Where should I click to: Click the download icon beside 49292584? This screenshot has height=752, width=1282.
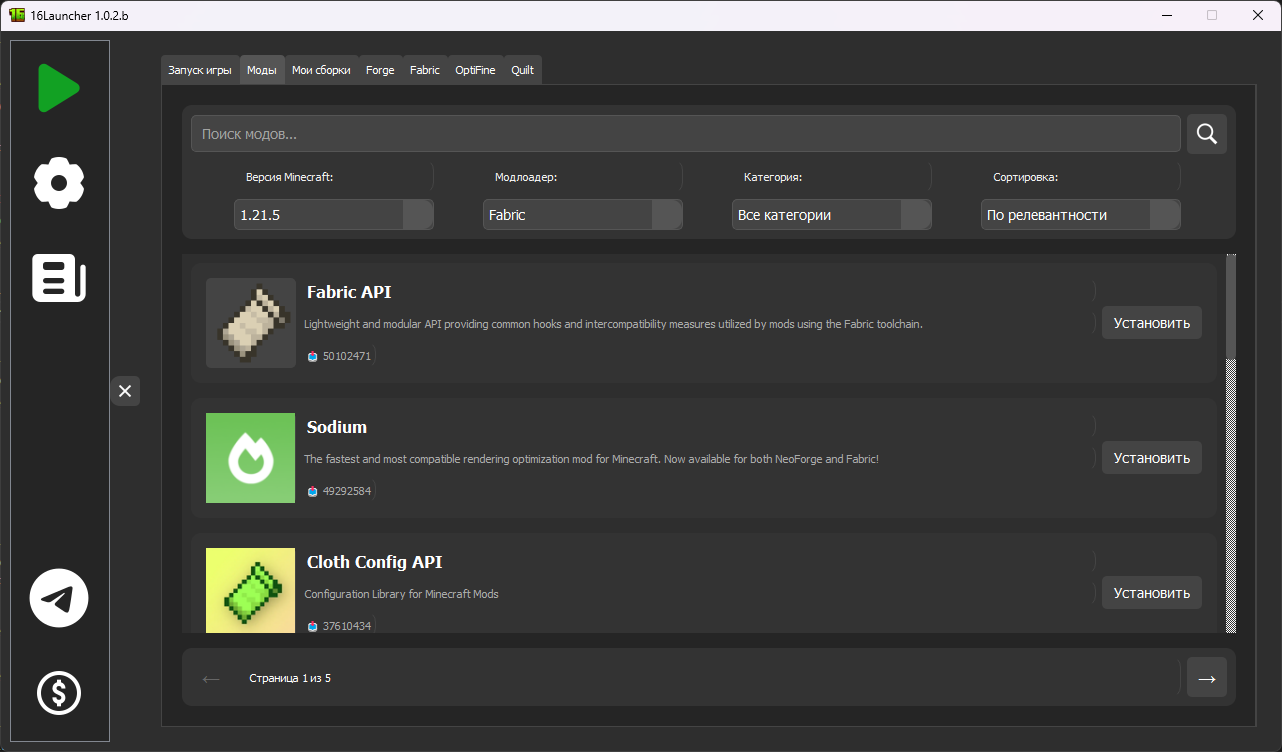(313, 491)
